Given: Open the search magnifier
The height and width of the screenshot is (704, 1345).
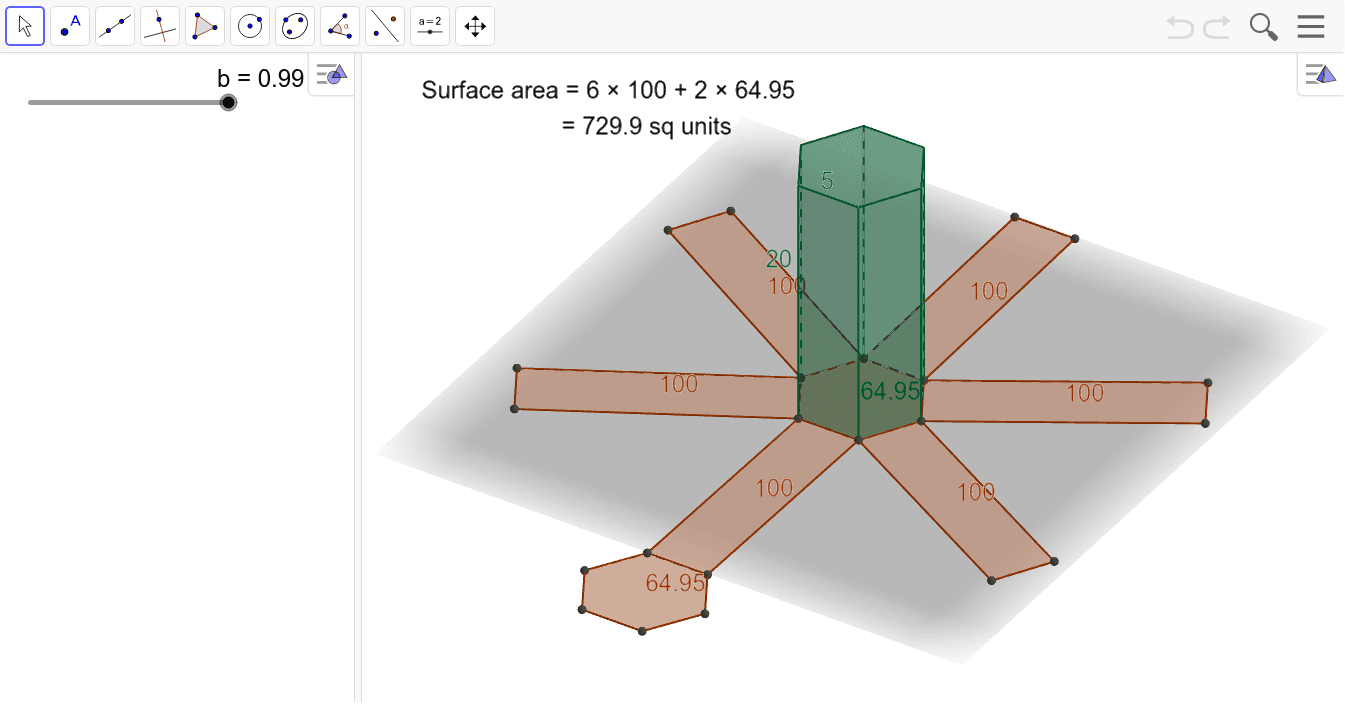Looking at the screenshot, I should (x=1263, y=26).
